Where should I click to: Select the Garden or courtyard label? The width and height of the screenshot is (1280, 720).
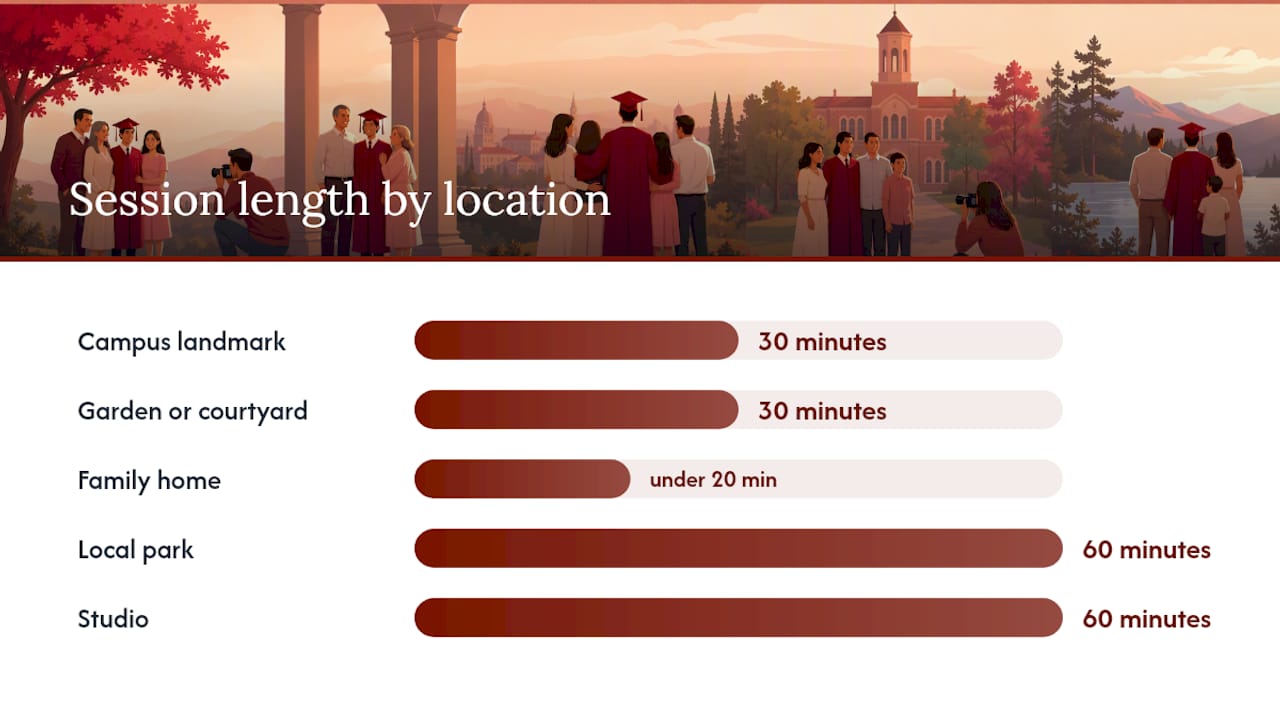pyautogui.click(x=193, y=411)
